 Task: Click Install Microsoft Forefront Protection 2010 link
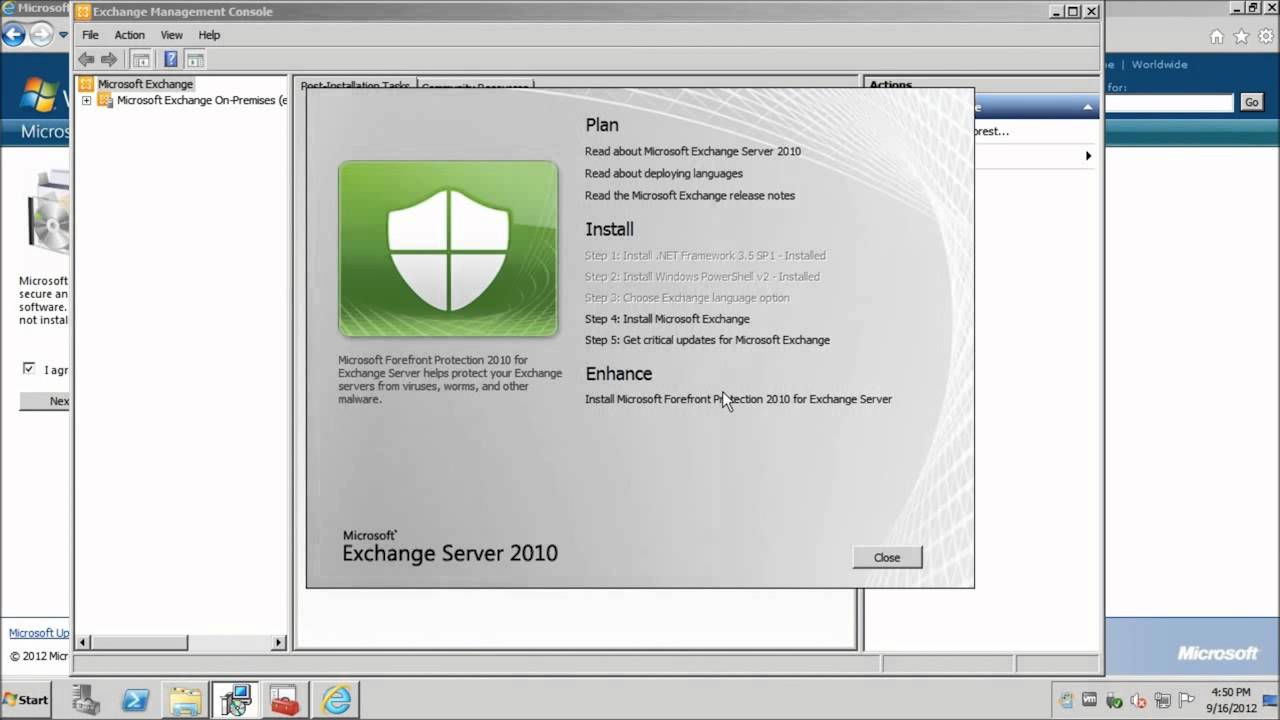coord(738,399)
